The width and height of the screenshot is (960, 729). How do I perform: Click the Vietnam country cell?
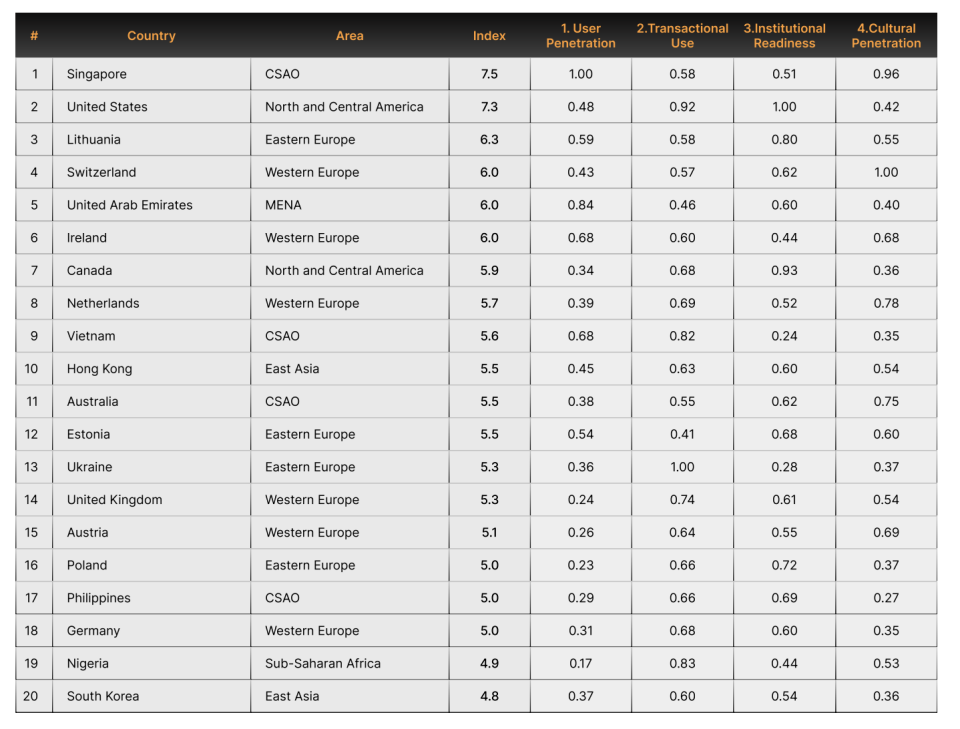click(x=91, y=336)
